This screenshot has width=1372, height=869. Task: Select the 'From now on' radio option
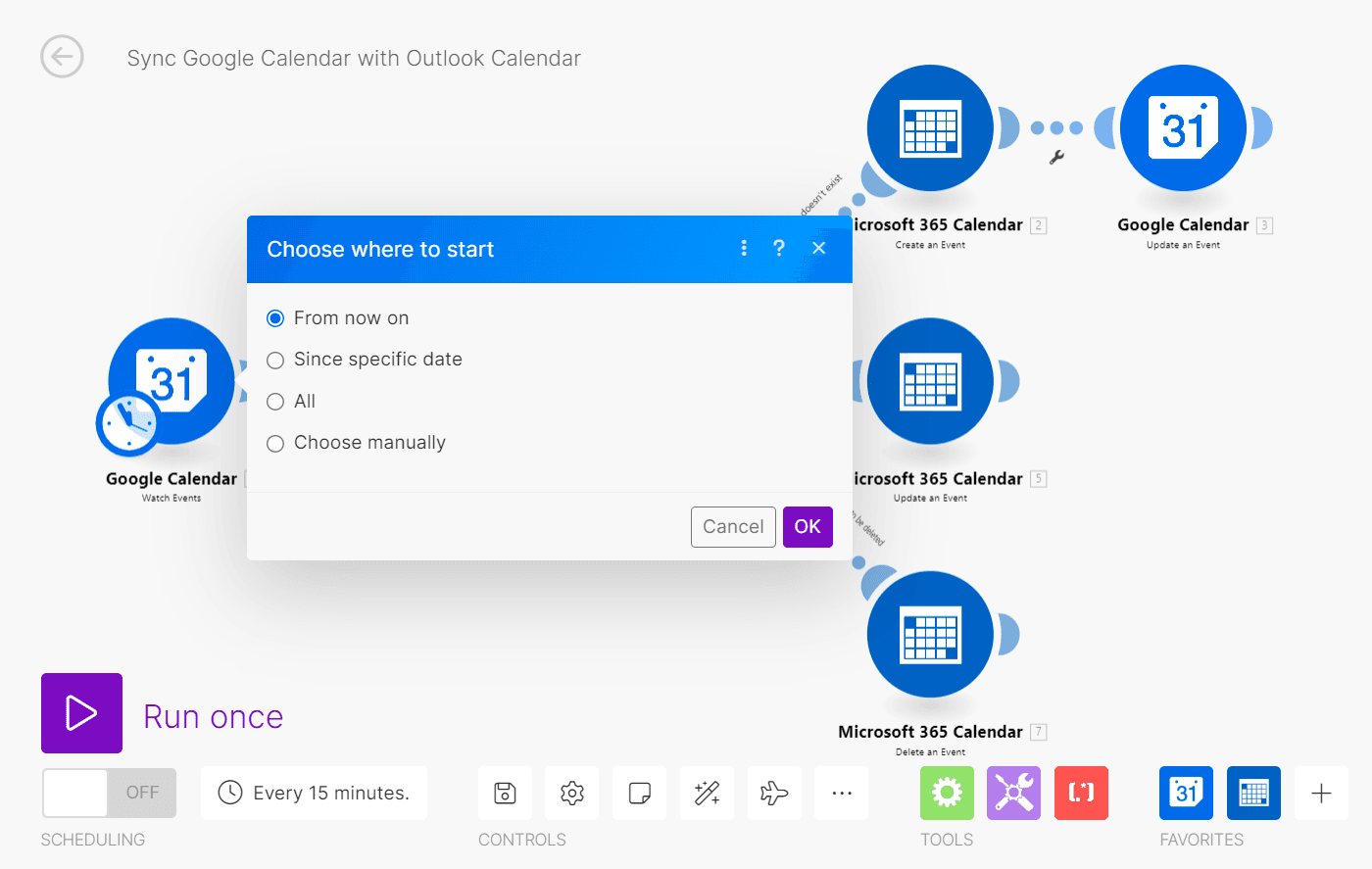[275, 318]
